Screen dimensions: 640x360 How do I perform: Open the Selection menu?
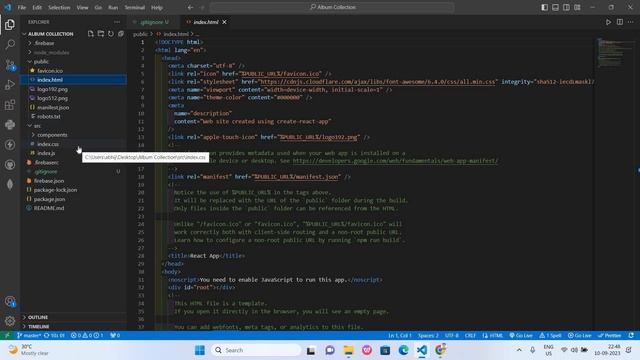pos(59,7)
